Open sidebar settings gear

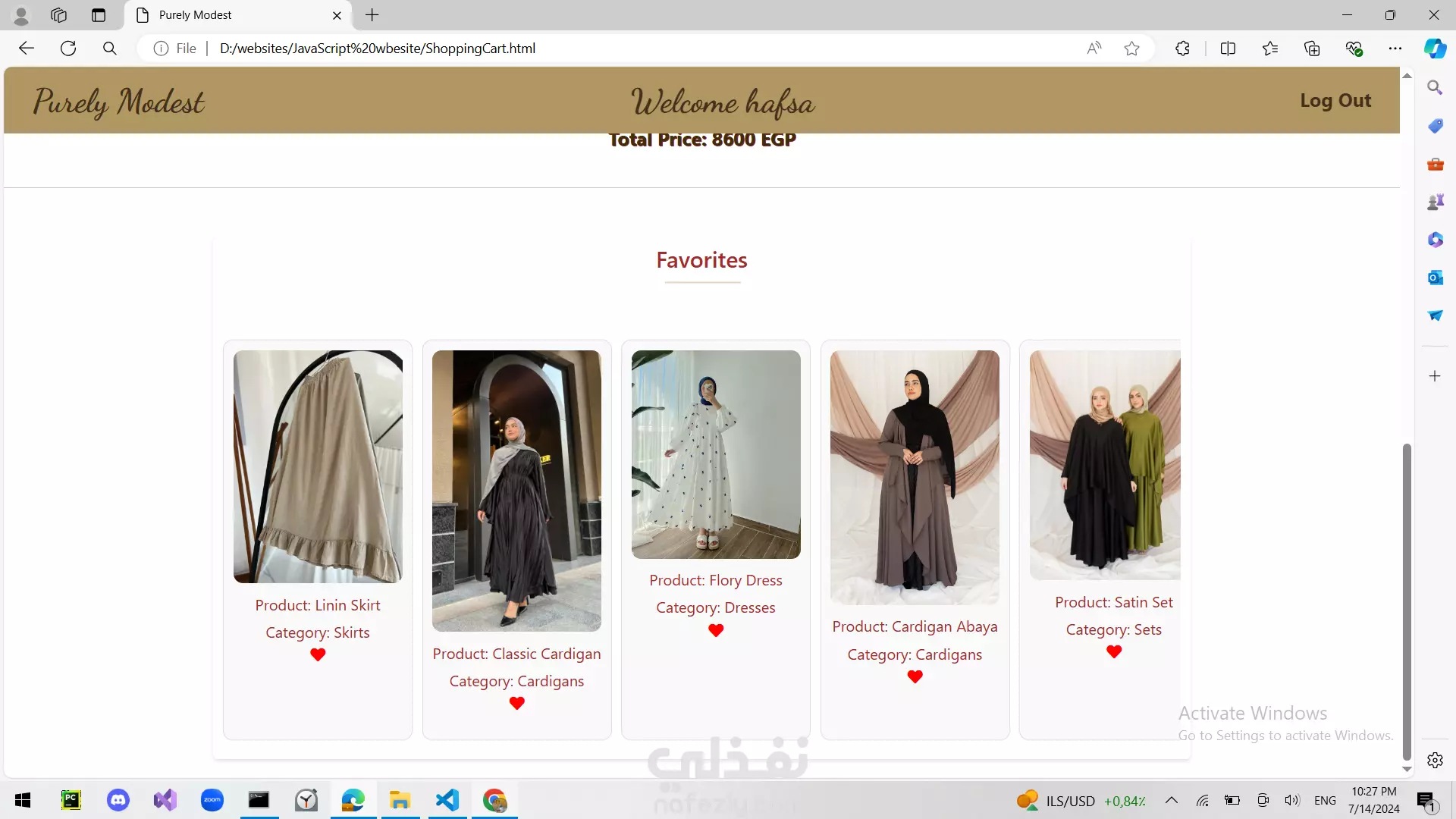tap(1435, 761)
